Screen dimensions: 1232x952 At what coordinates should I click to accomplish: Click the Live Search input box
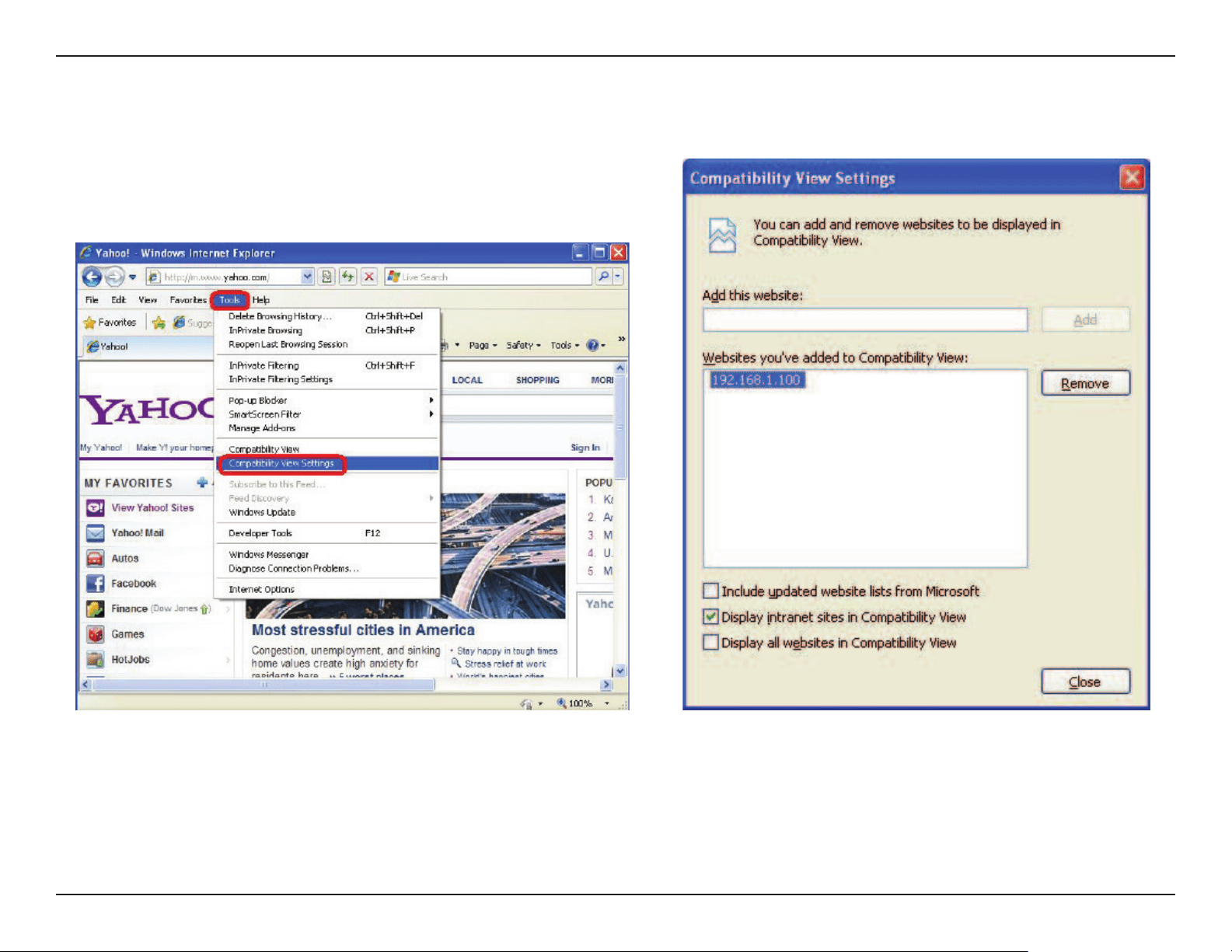(x=488, y=277)
